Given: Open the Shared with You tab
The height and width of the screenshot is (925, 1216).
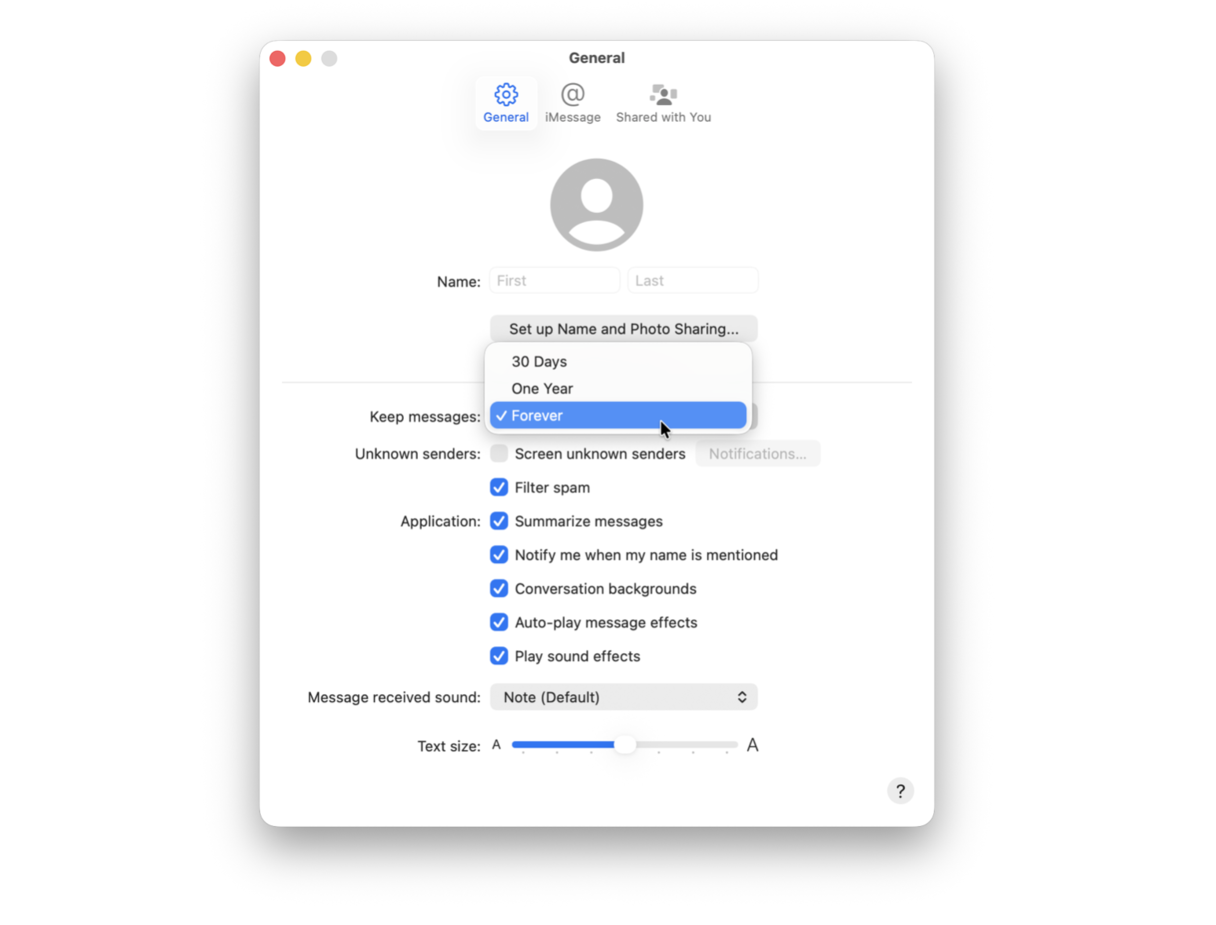Looking at the screenshot, I should (663, 100).
